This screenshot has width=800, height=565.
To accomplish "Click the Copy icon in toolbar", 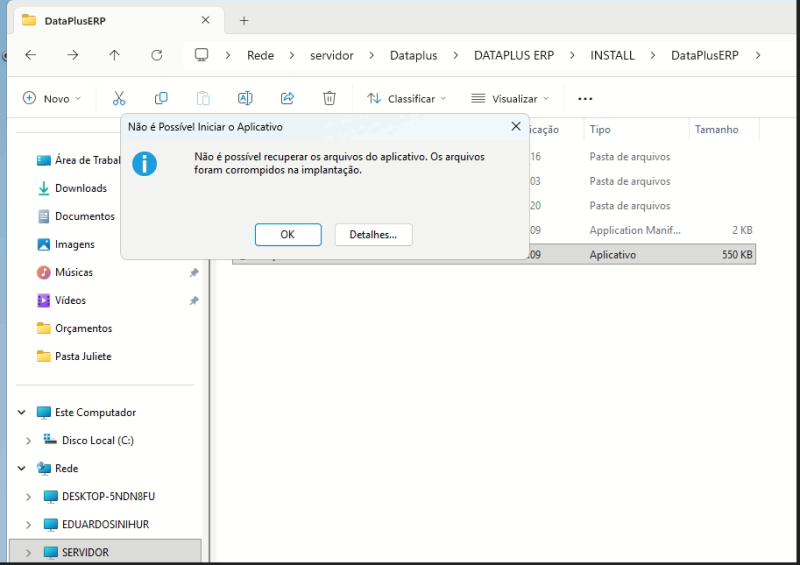I will pyautogui.click(x=161, y=98).
